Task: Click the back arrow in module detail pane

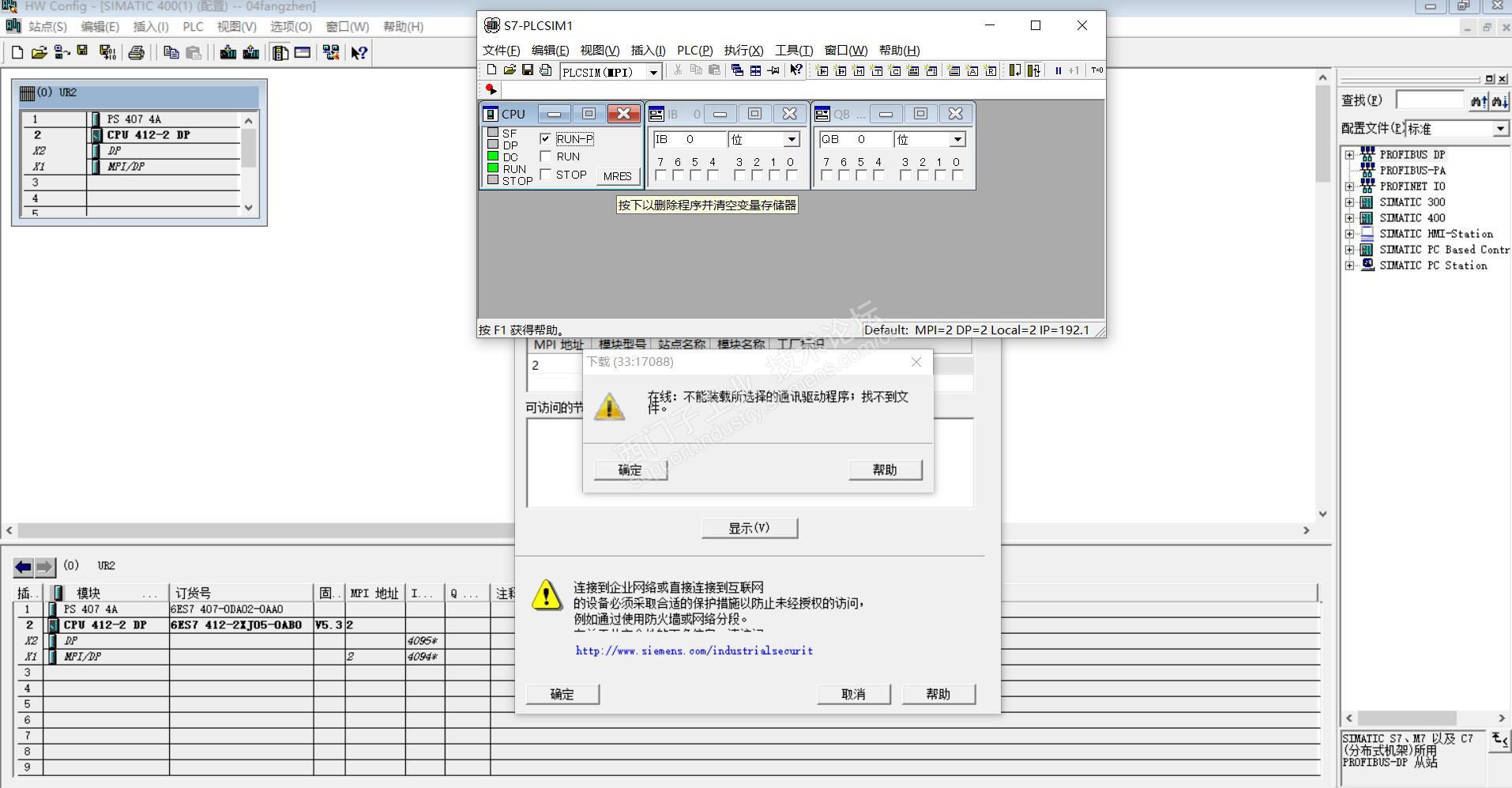Action: [x=24, y=567]
